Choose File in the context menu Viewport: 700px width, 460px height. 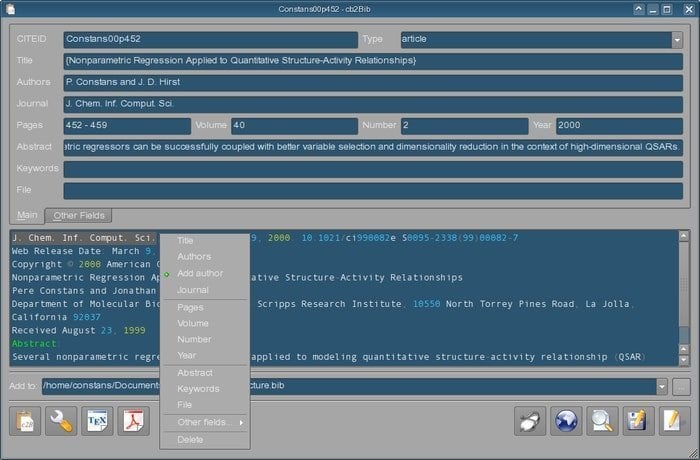pos(205,405)
